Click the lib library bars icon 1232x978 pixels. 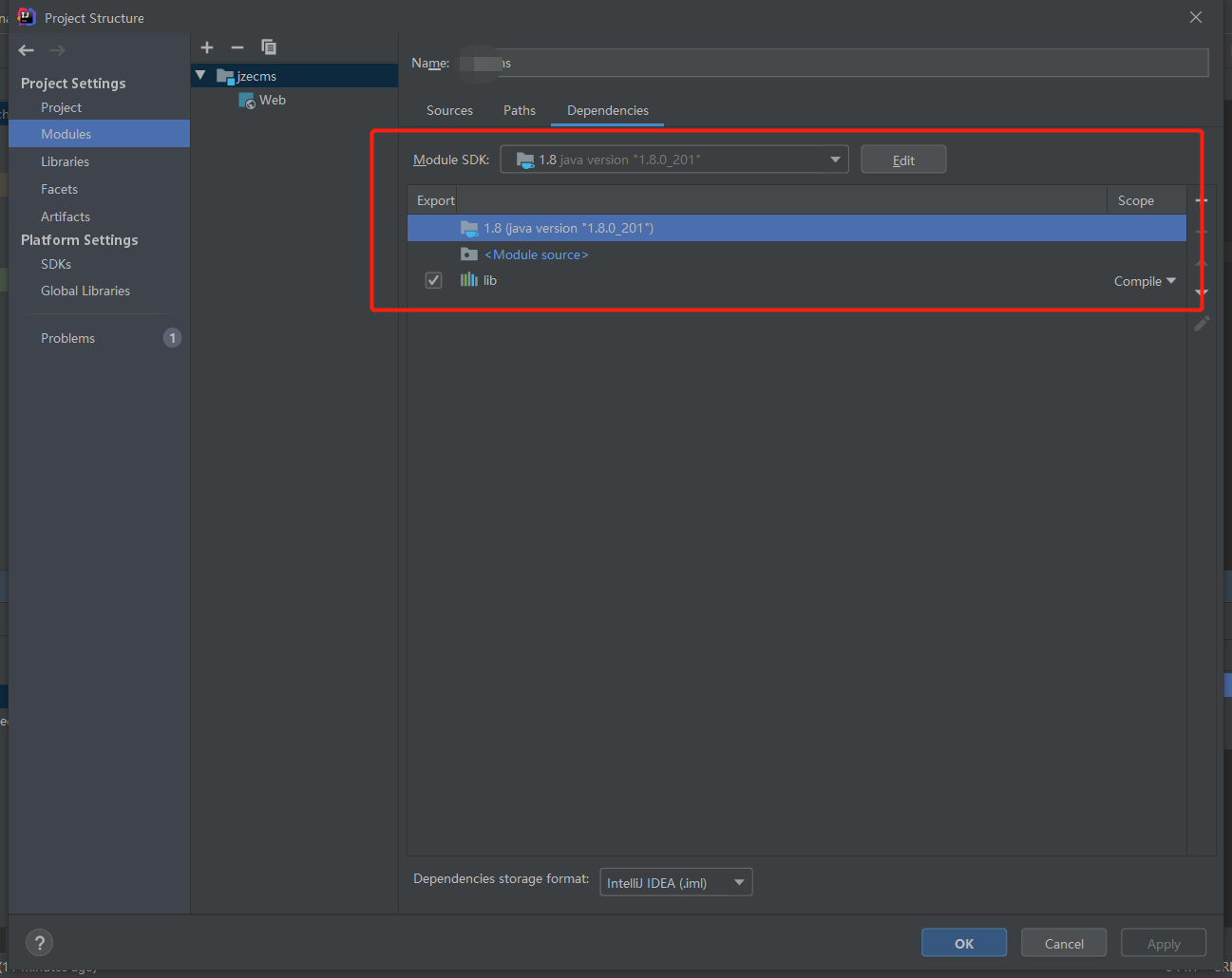tap(469, 279)
